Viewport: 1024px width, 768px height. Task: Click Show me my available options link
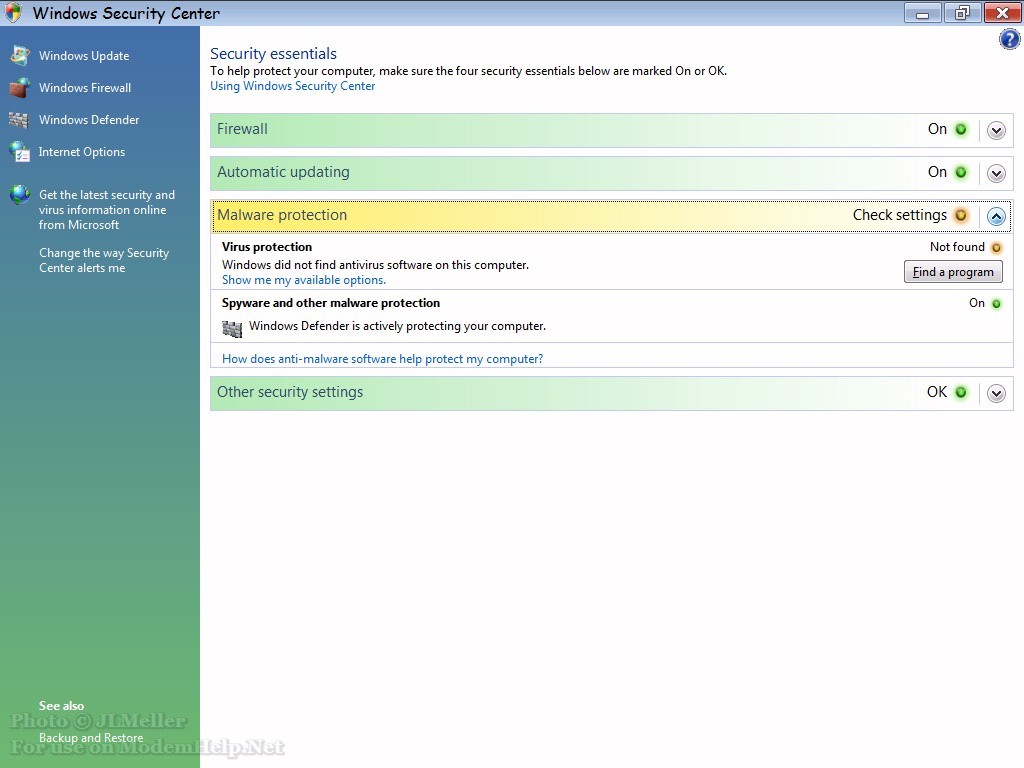pos(304,280)
